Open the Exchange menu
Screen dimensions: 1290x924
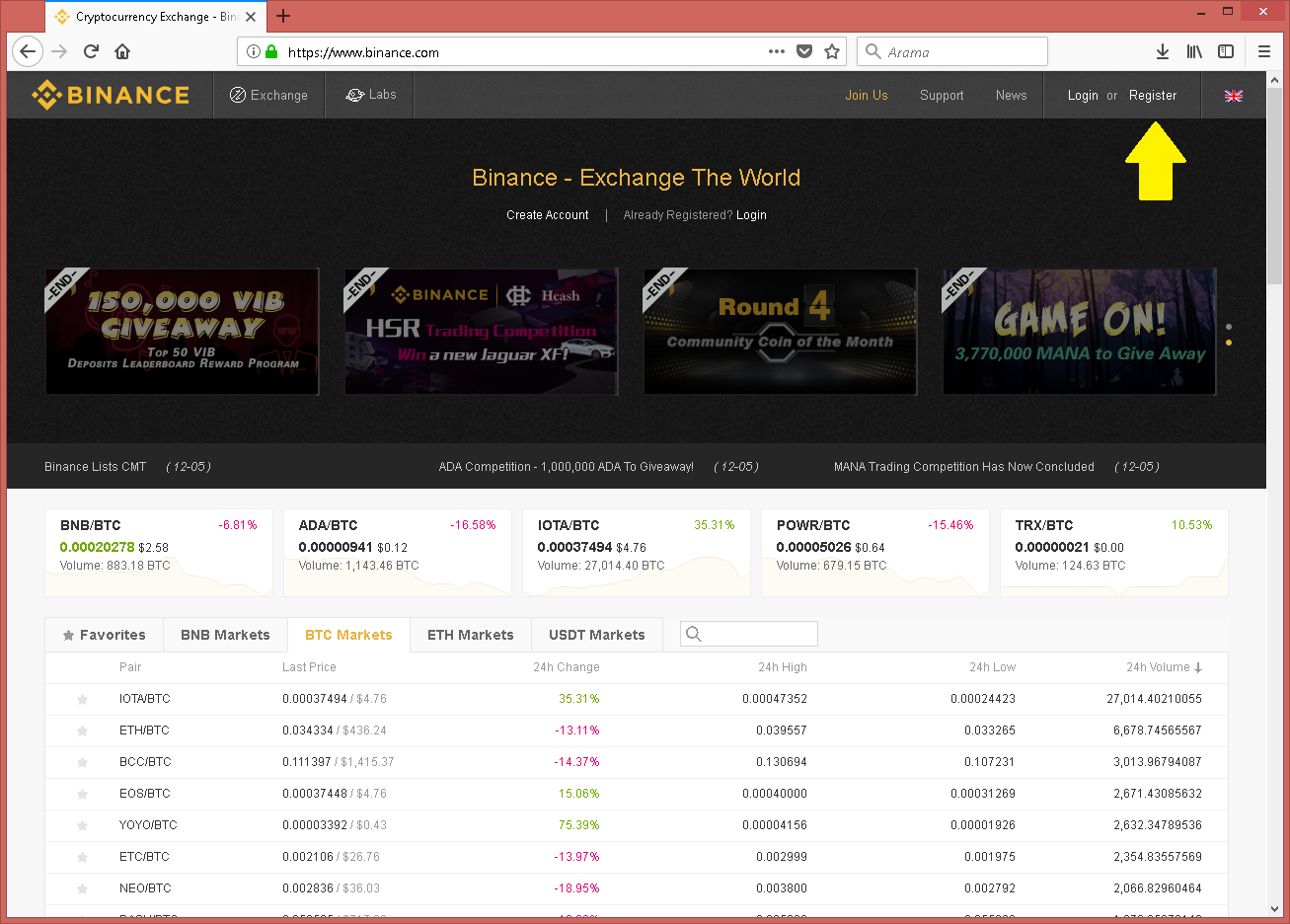tap(268, 95)
